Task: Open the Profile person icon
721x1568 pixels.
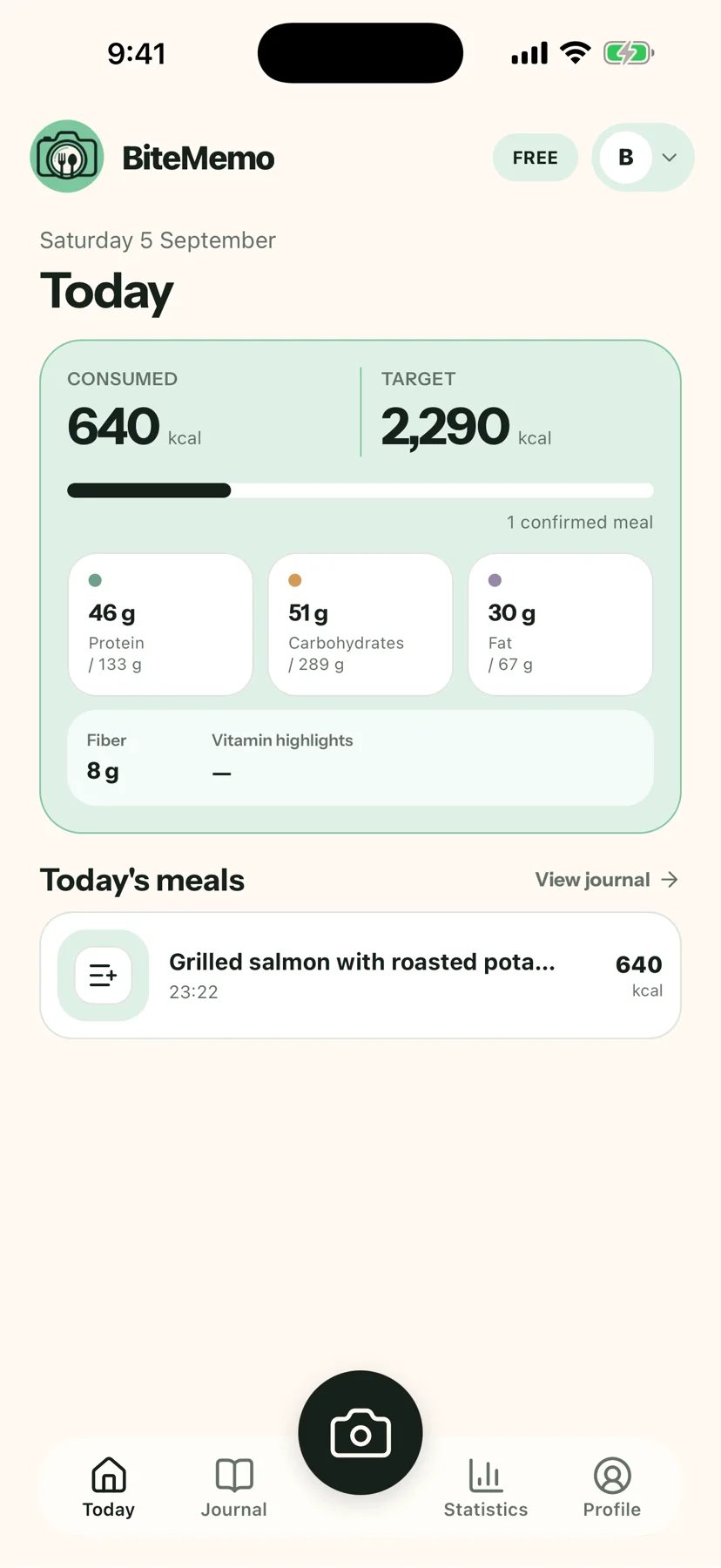Action: click(x=612, y=1475)
